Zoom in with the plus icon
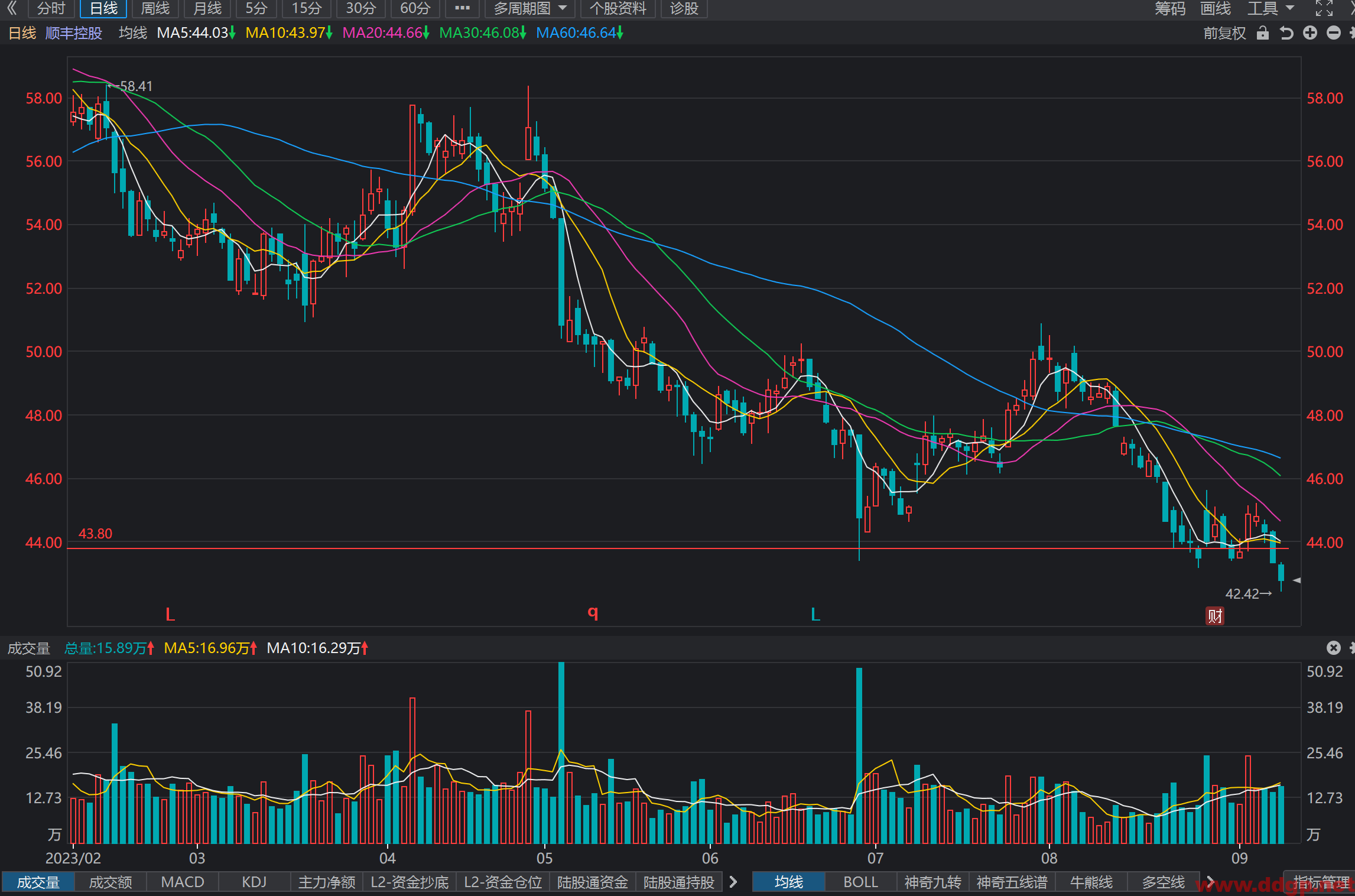 click(1310, 33)
